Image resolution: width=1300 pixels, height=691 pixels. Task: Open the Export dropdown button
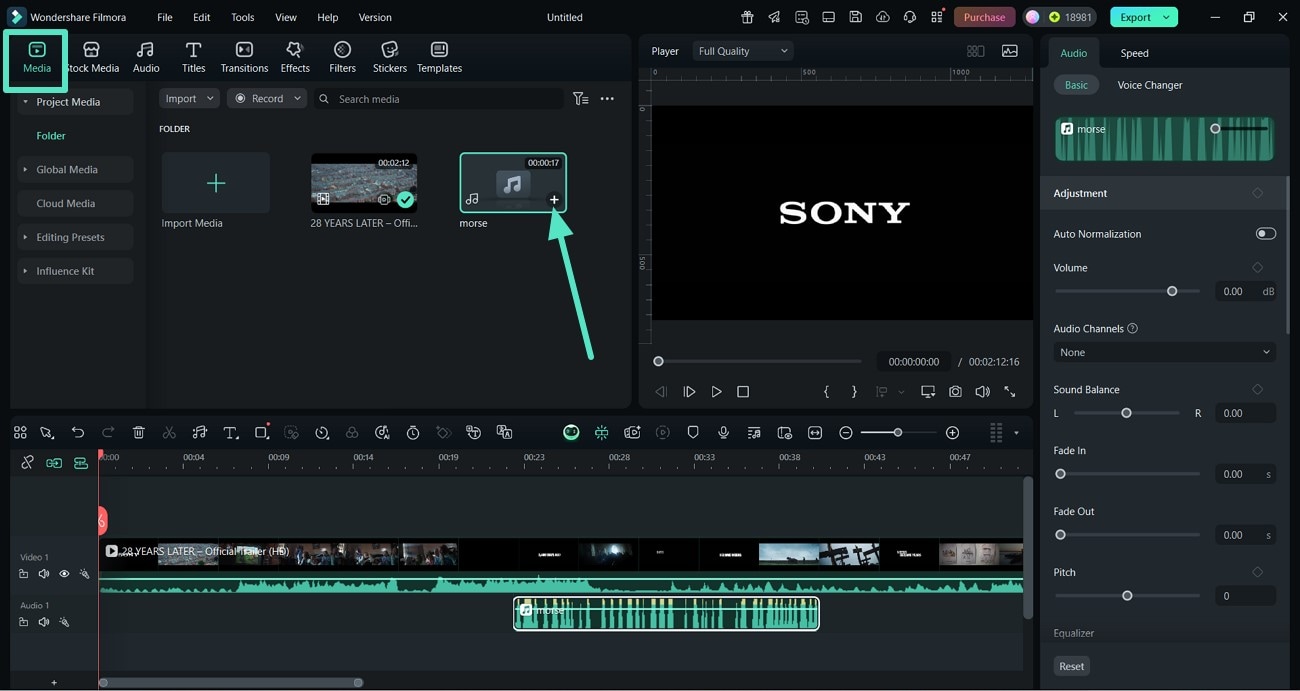coord(1143,17)
